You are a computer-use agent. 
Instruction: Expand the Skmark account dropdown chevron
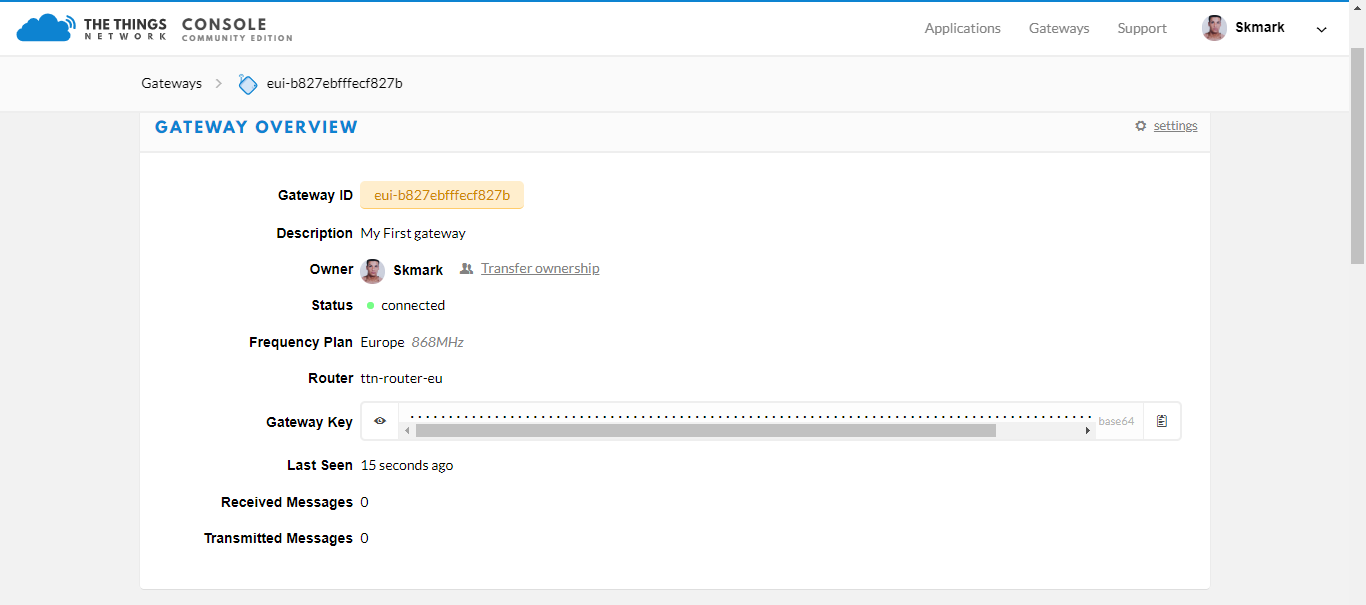coord(1321,29)
